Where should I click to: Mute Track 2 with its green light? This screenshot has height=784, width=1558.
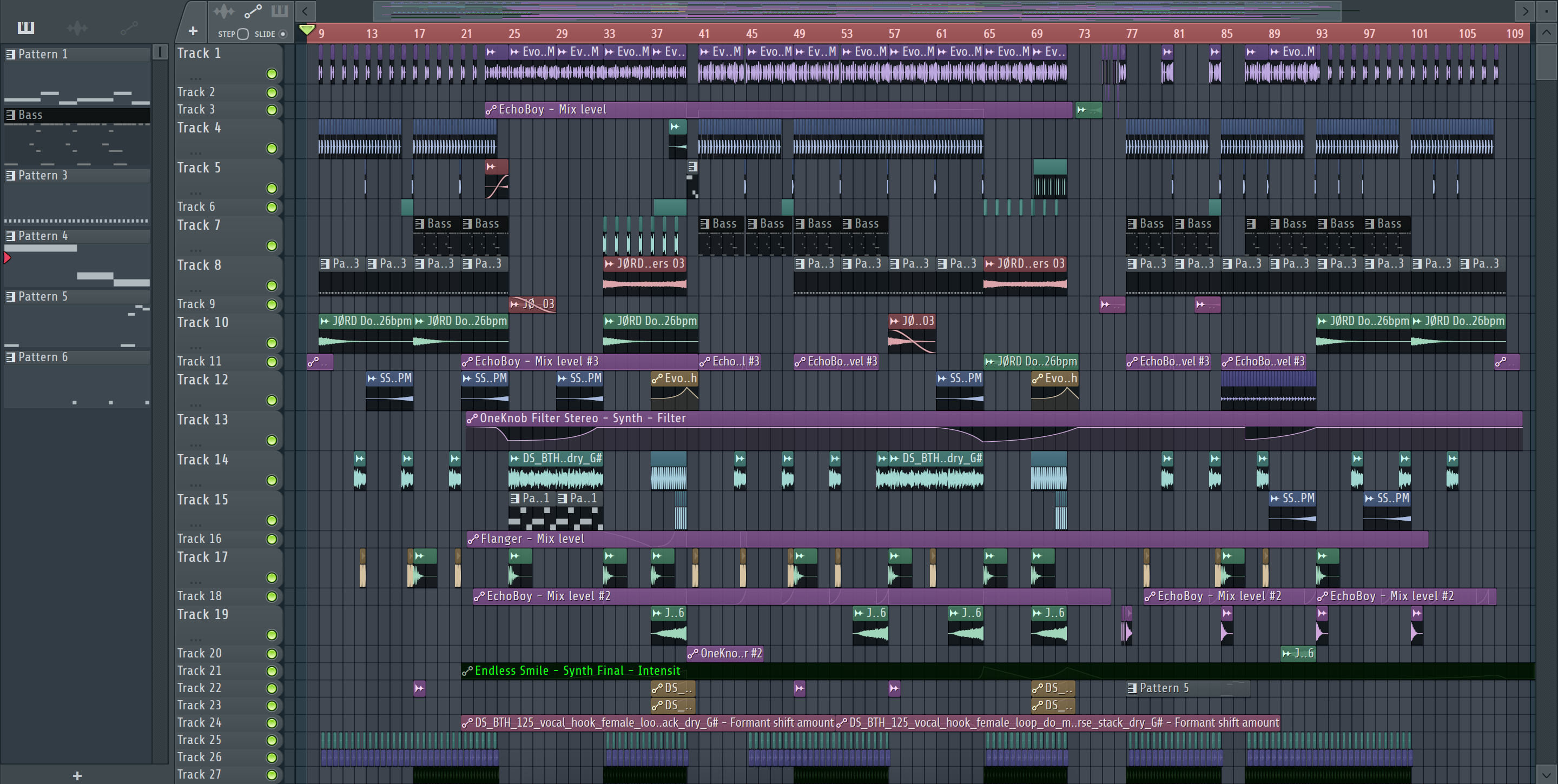pos(272,92)
